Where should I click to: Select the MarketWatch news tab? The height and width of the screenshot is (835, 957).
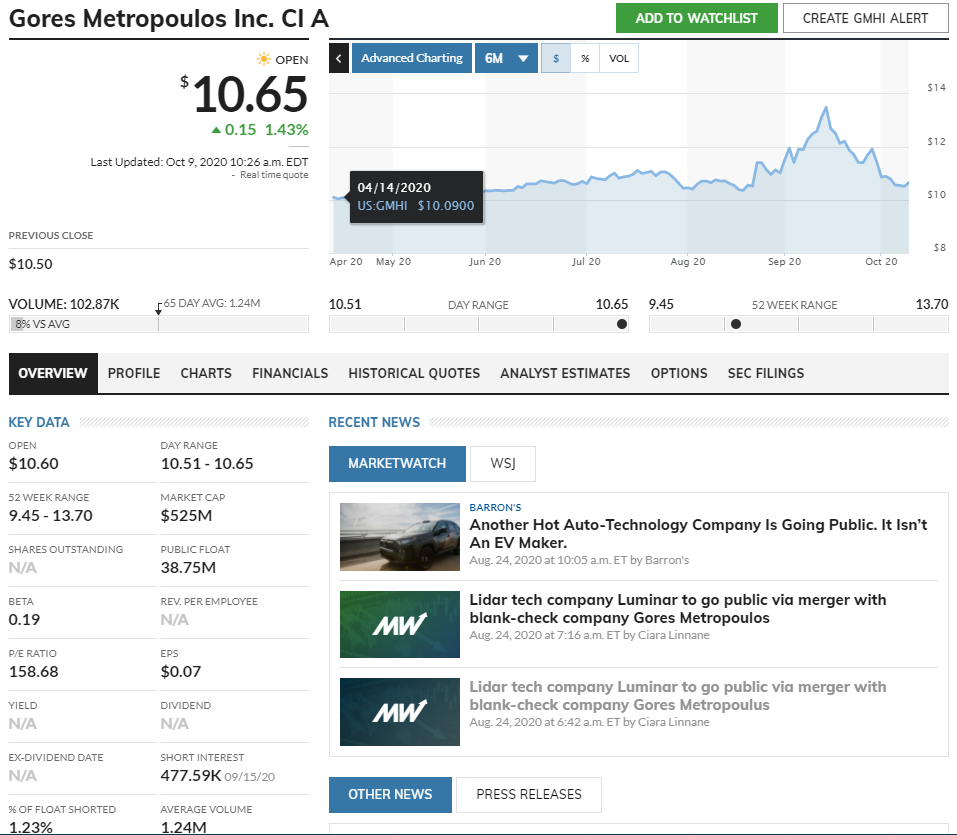pyautogui.click(x=397, y=464)
